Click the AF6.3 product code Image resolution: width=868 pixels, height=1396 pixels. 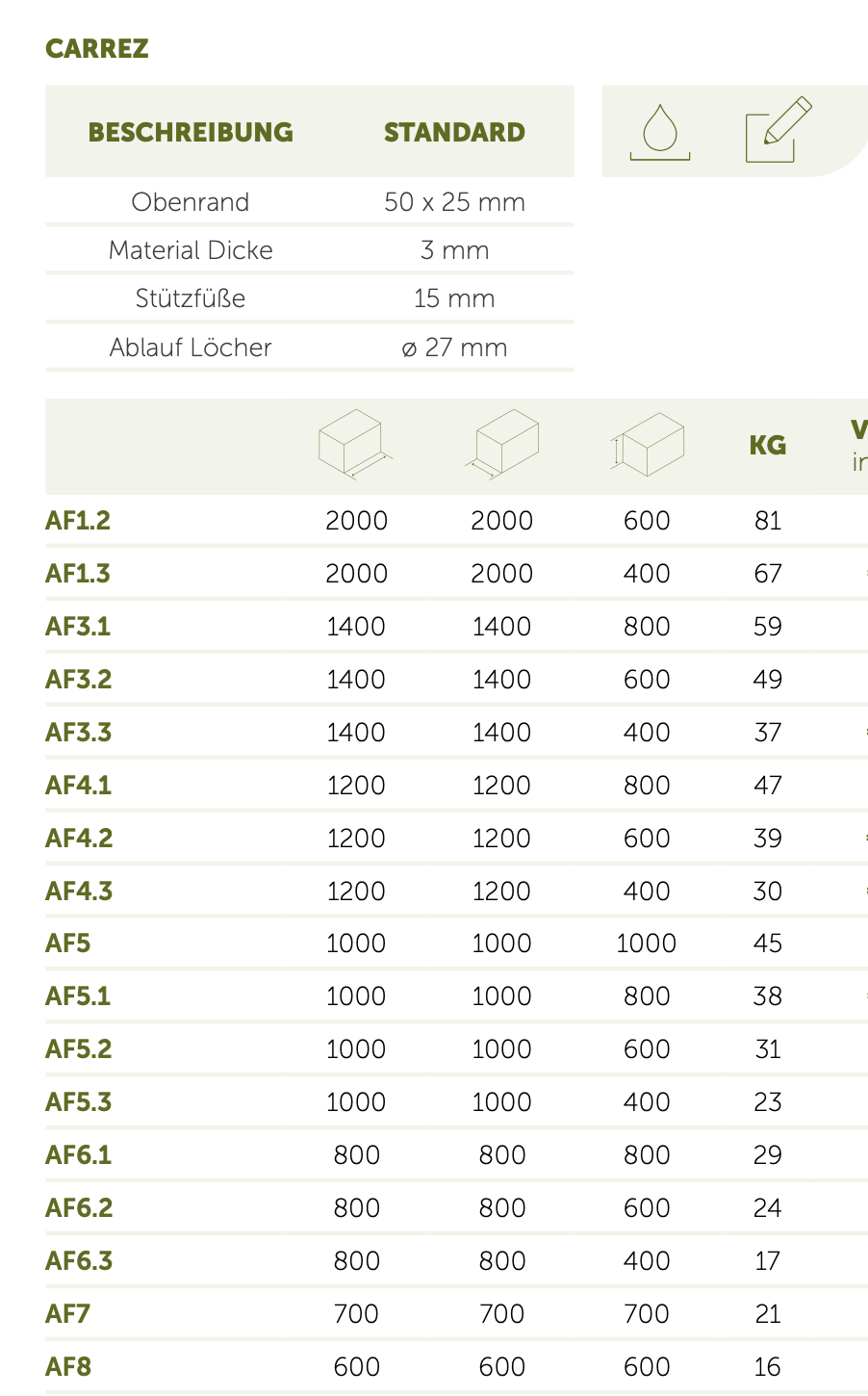(79, 1261)
